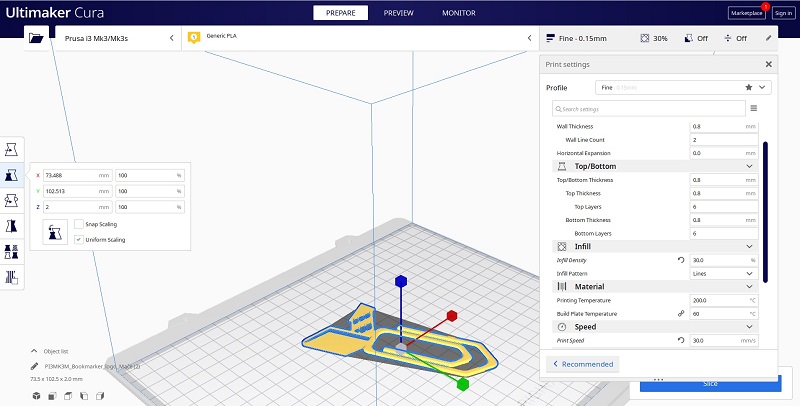Collapse the Generic PLA material selector

(529, 38)
